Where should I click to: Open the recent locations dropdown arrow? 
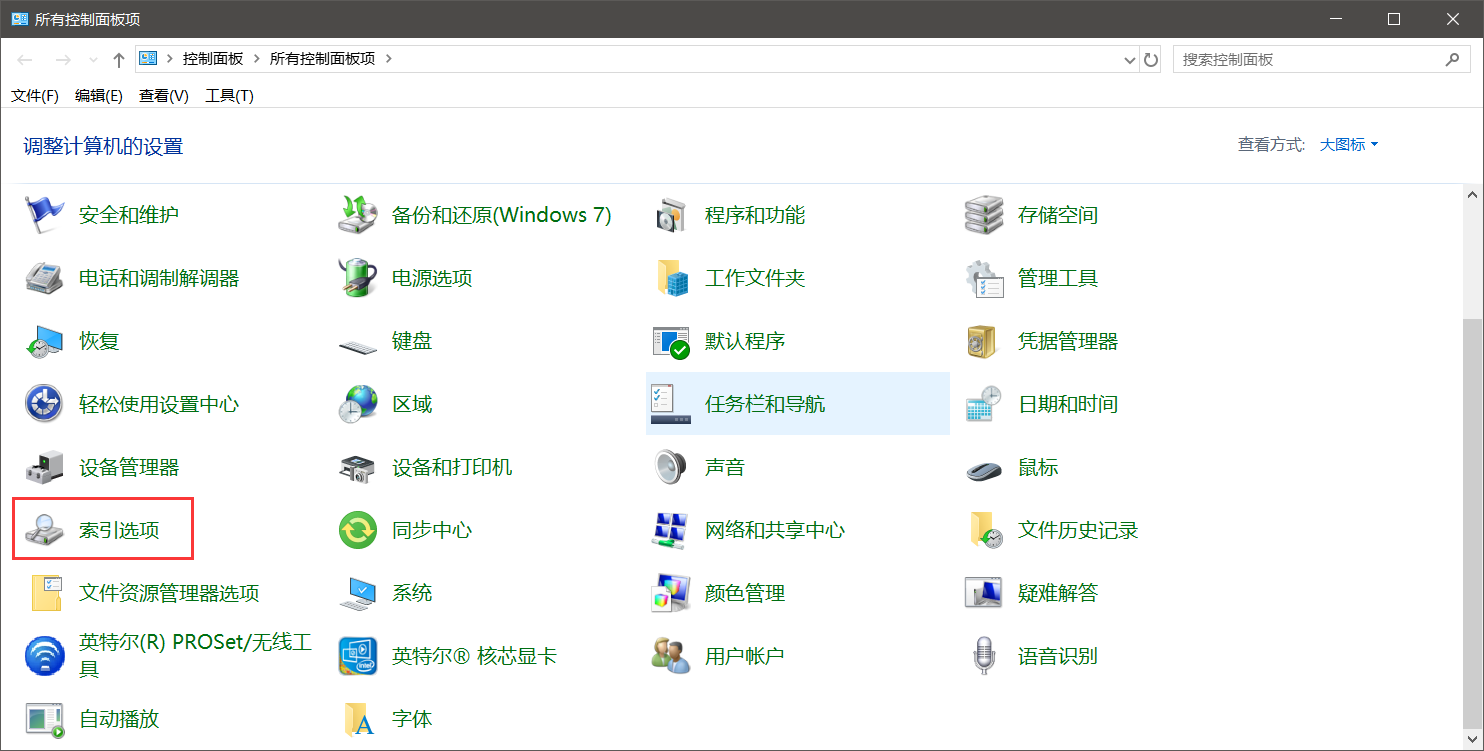click(x=94, y=60)
